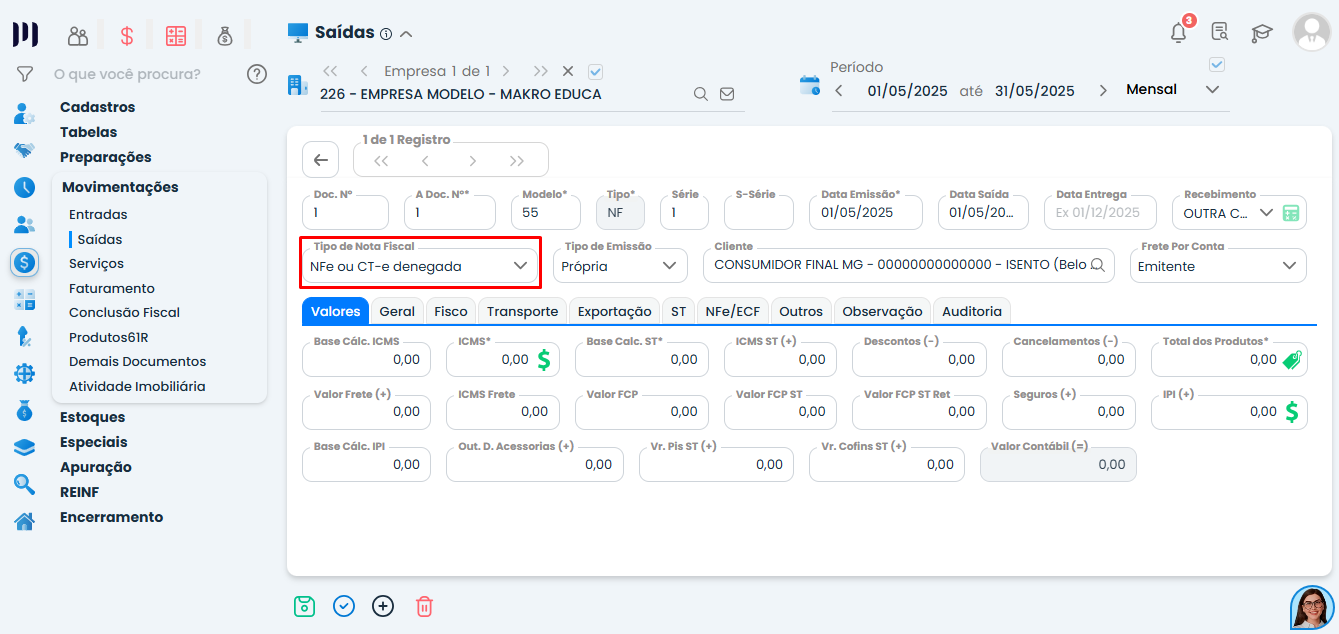The image size is (1339, 634).
Task: Click the red trash delete icon
Action: pos(424,606)
